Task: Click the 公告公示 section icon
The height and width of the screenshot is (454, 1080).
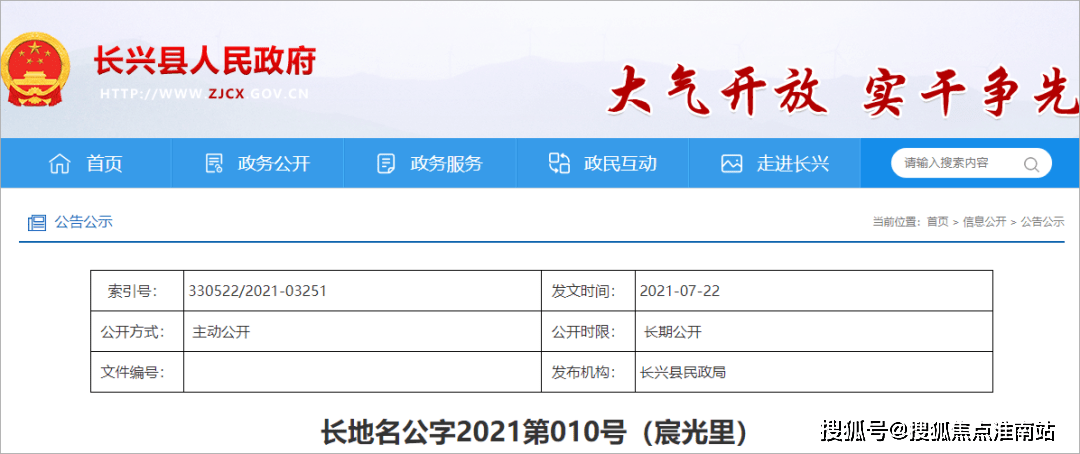Action: click(37, 223)
